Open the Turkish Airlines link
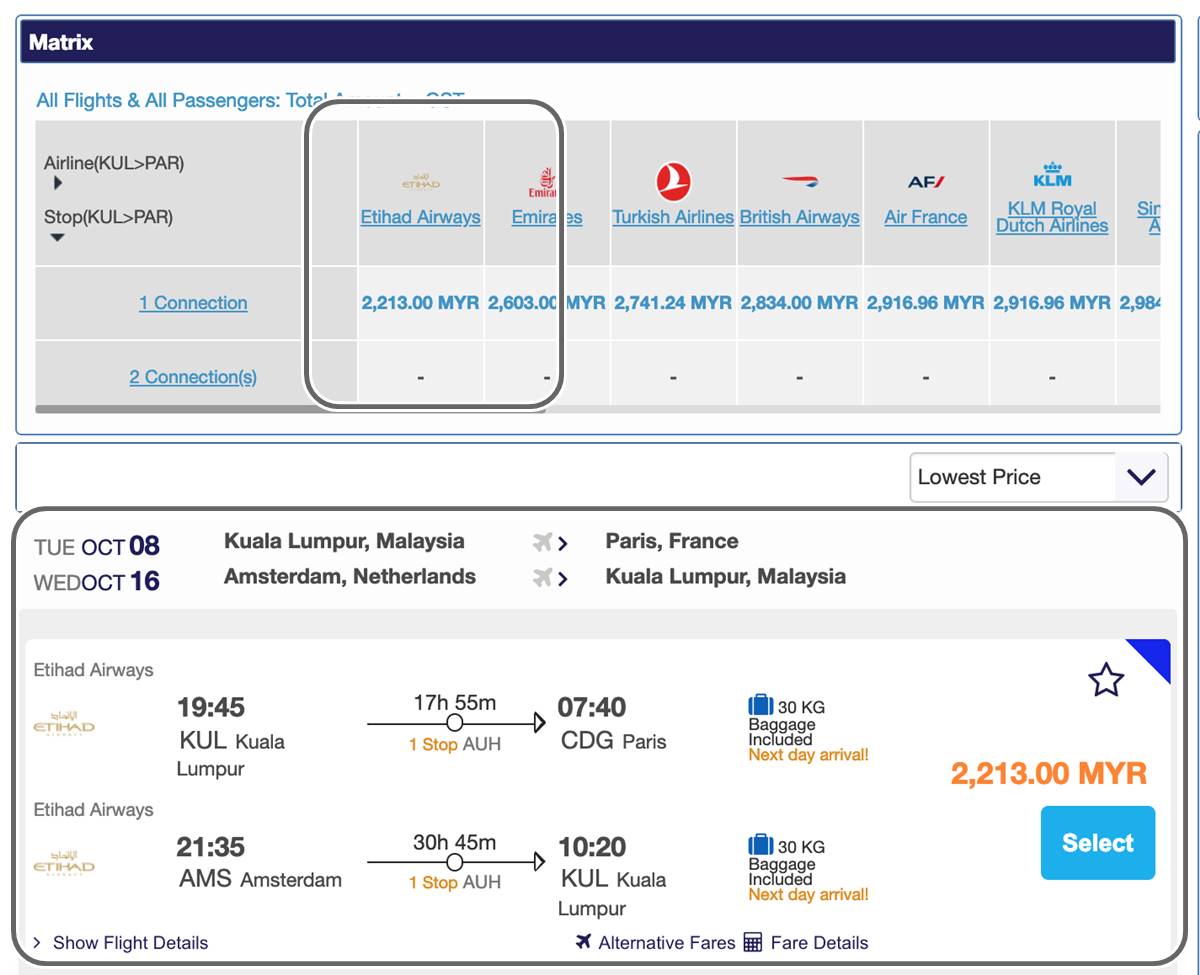Viewport: 1200px width, 975px height. (x=673, y=217)
